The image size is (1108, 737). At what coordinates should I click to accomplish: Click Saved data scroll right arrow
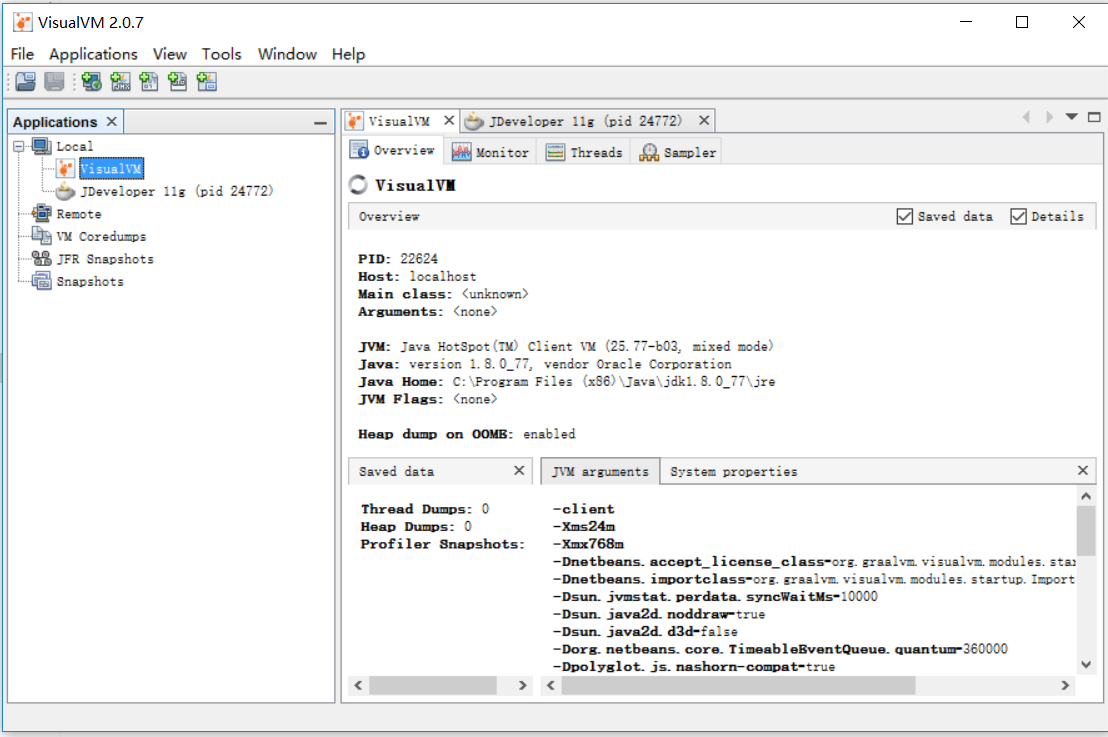(522, 685)
